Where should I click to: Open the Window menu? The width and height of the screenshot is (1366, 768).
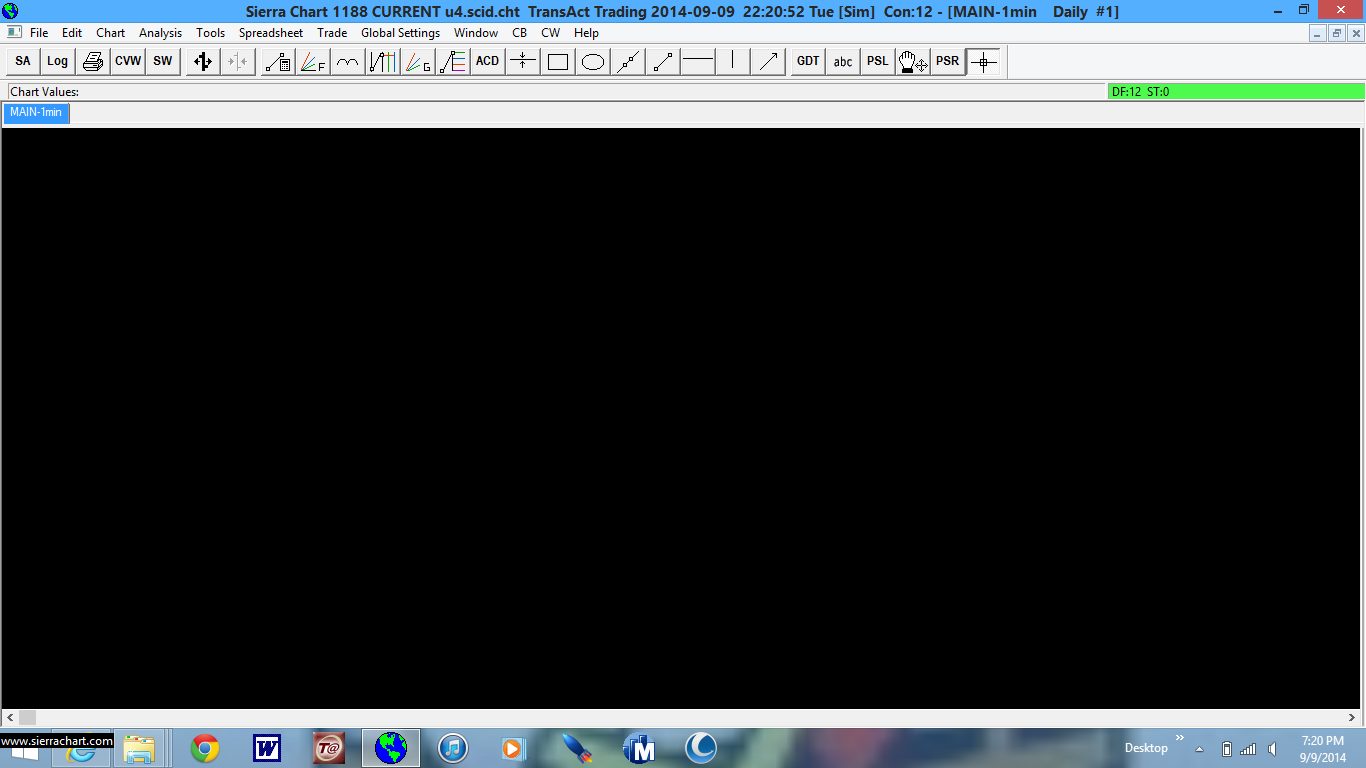pyautogui.click(x=476, y=33)
